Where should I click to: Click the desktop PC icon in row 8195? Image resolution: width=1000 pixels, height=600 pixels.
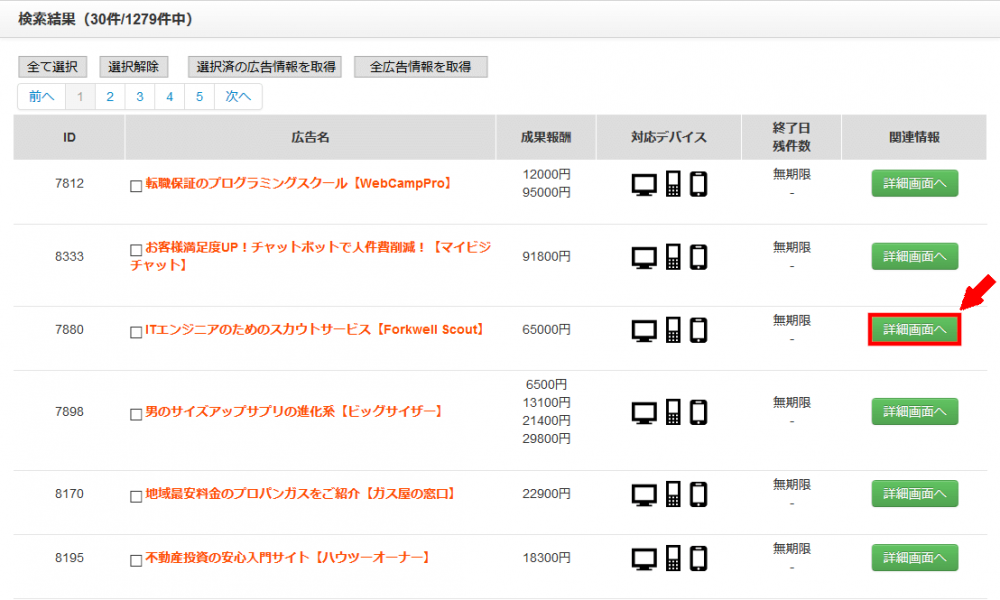click(644, 559)
